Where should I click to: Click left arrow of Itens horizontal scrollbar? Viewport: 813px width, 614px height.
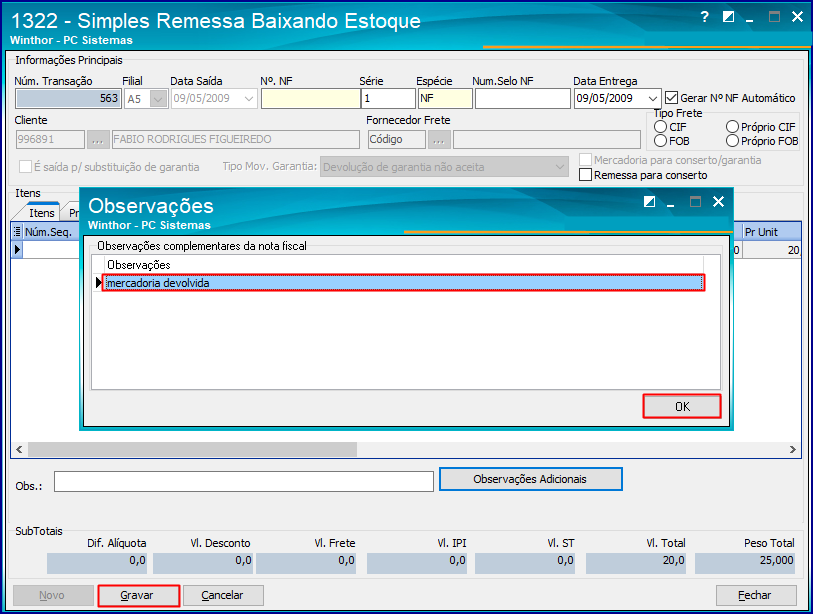tap(19, 450)
